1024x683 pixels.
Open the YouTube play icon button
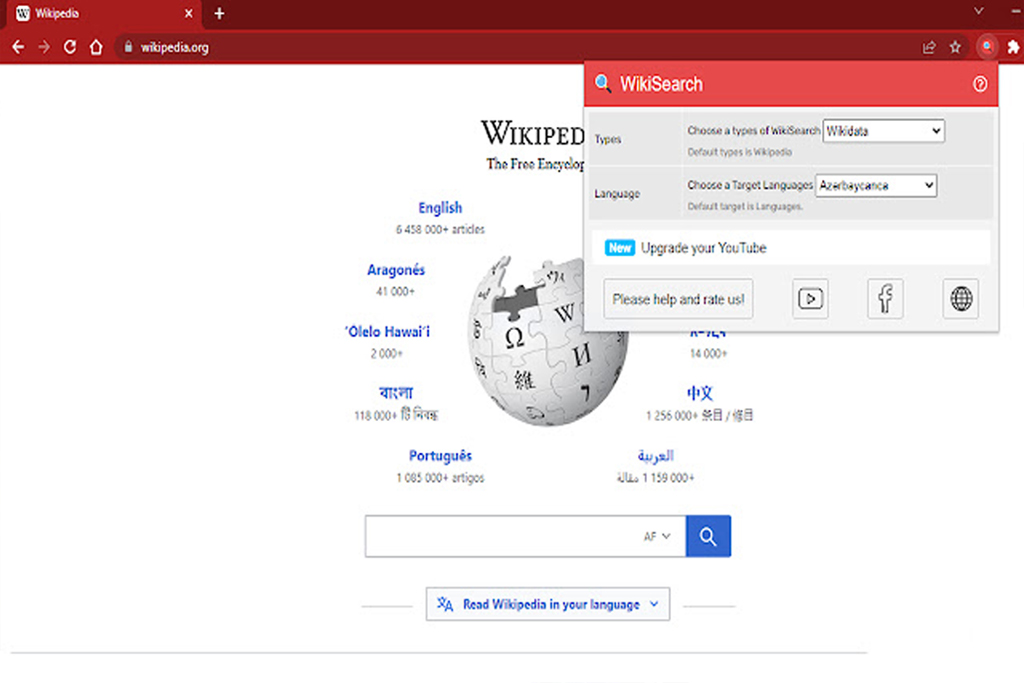(x=810, y=299)
